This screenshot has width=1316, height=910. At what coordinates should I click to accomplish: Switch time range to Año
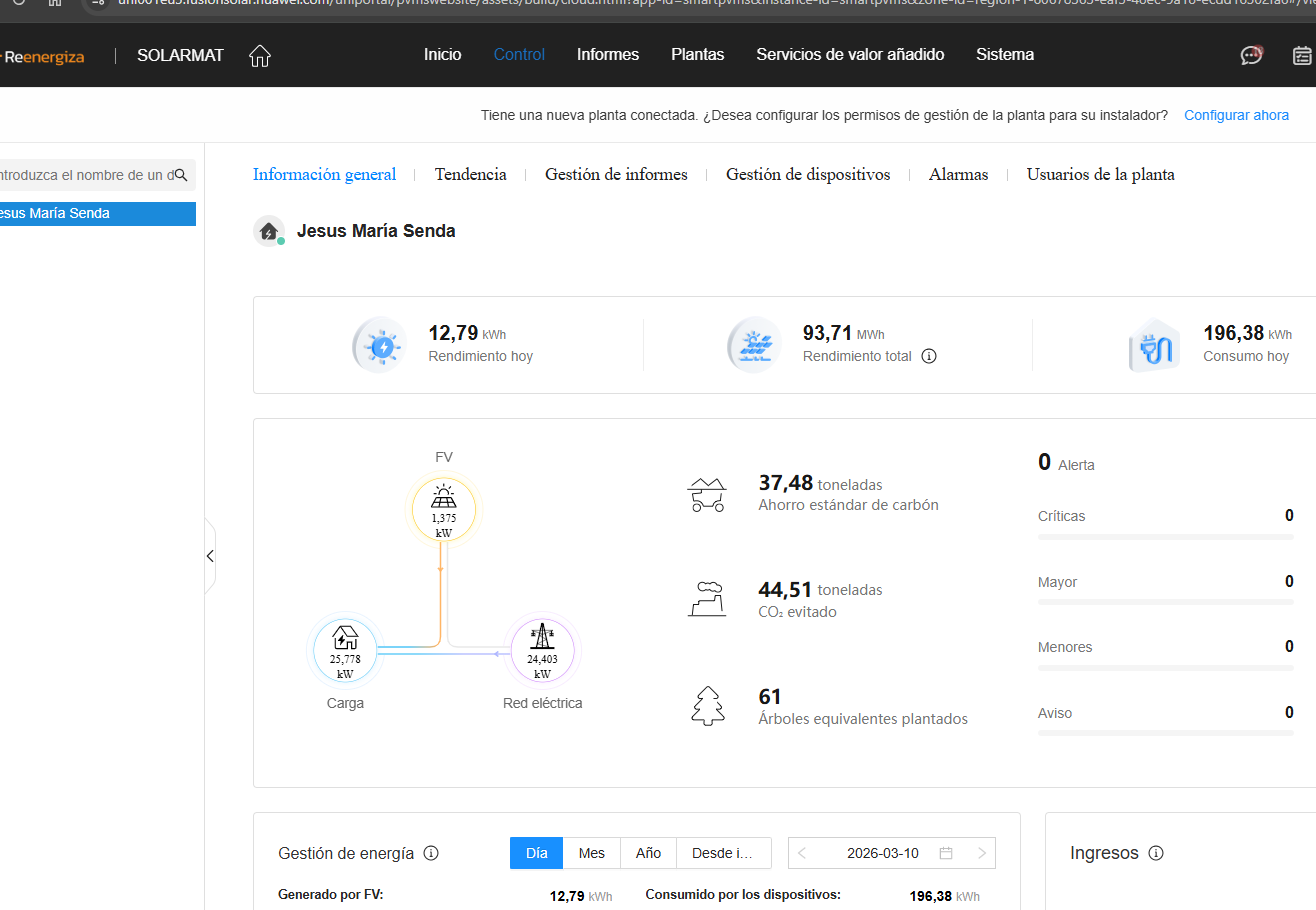(x=648, y=853)
